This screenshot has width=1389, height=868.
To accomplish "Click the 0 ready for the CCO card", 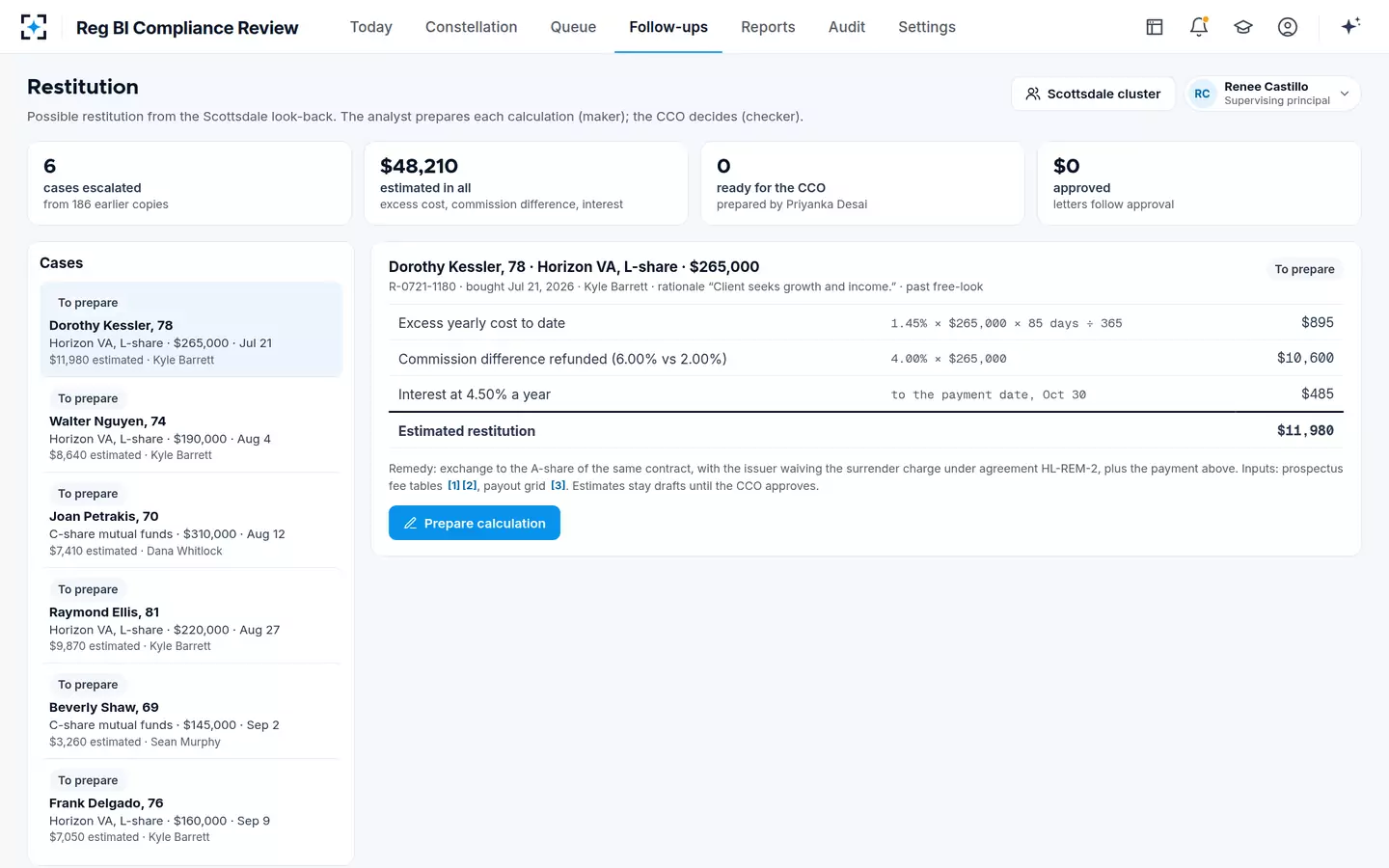I will 862,183.
